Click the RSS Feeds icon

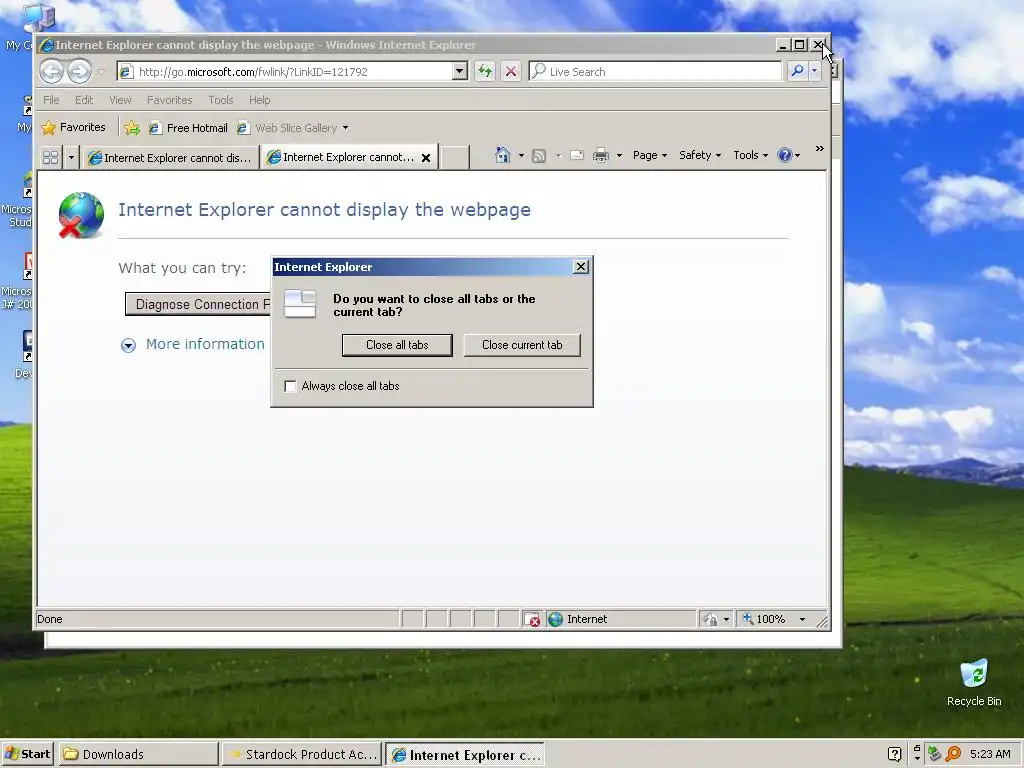coord(539,155)
